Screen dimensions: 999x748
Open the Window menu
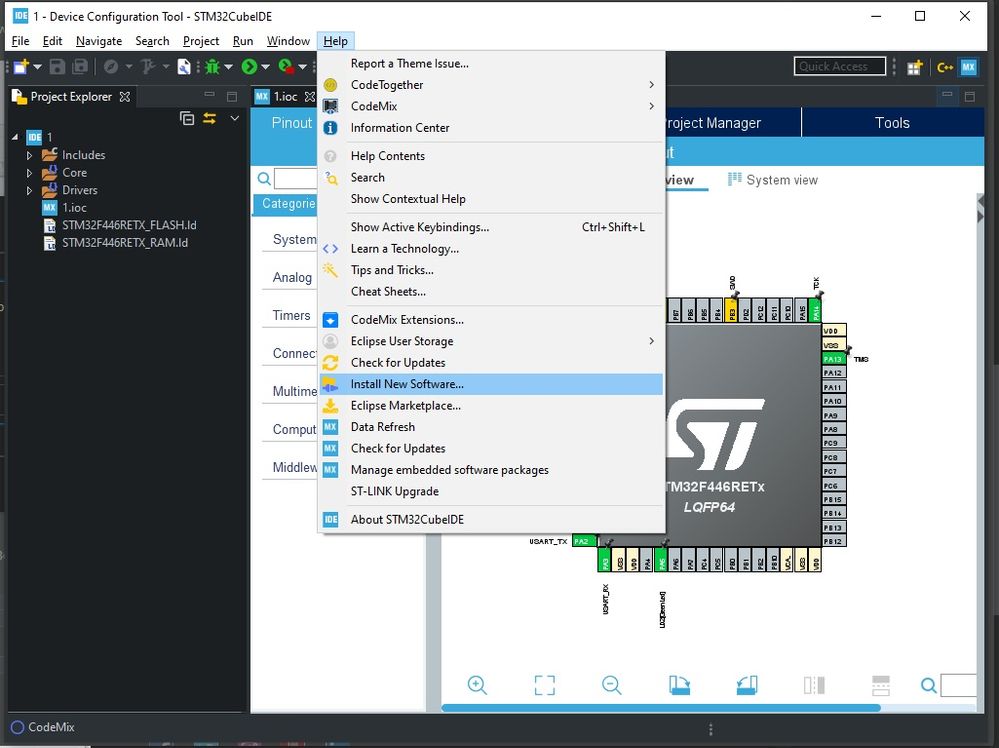(288, 41)
